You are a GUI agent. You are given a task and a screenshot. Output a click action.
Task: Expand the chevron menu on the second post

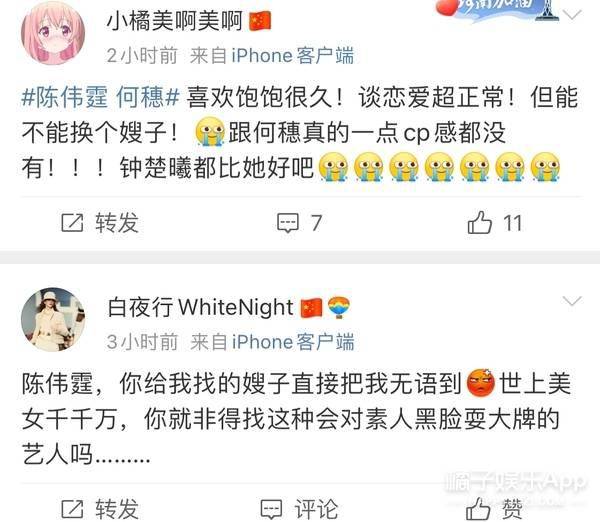point(573,301)
